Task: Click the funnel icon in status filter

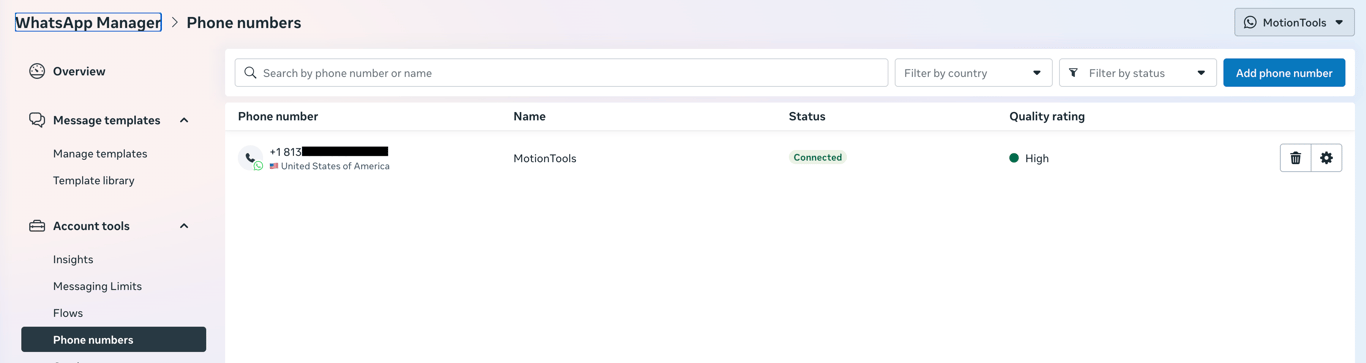Action: pos(1073,73)
